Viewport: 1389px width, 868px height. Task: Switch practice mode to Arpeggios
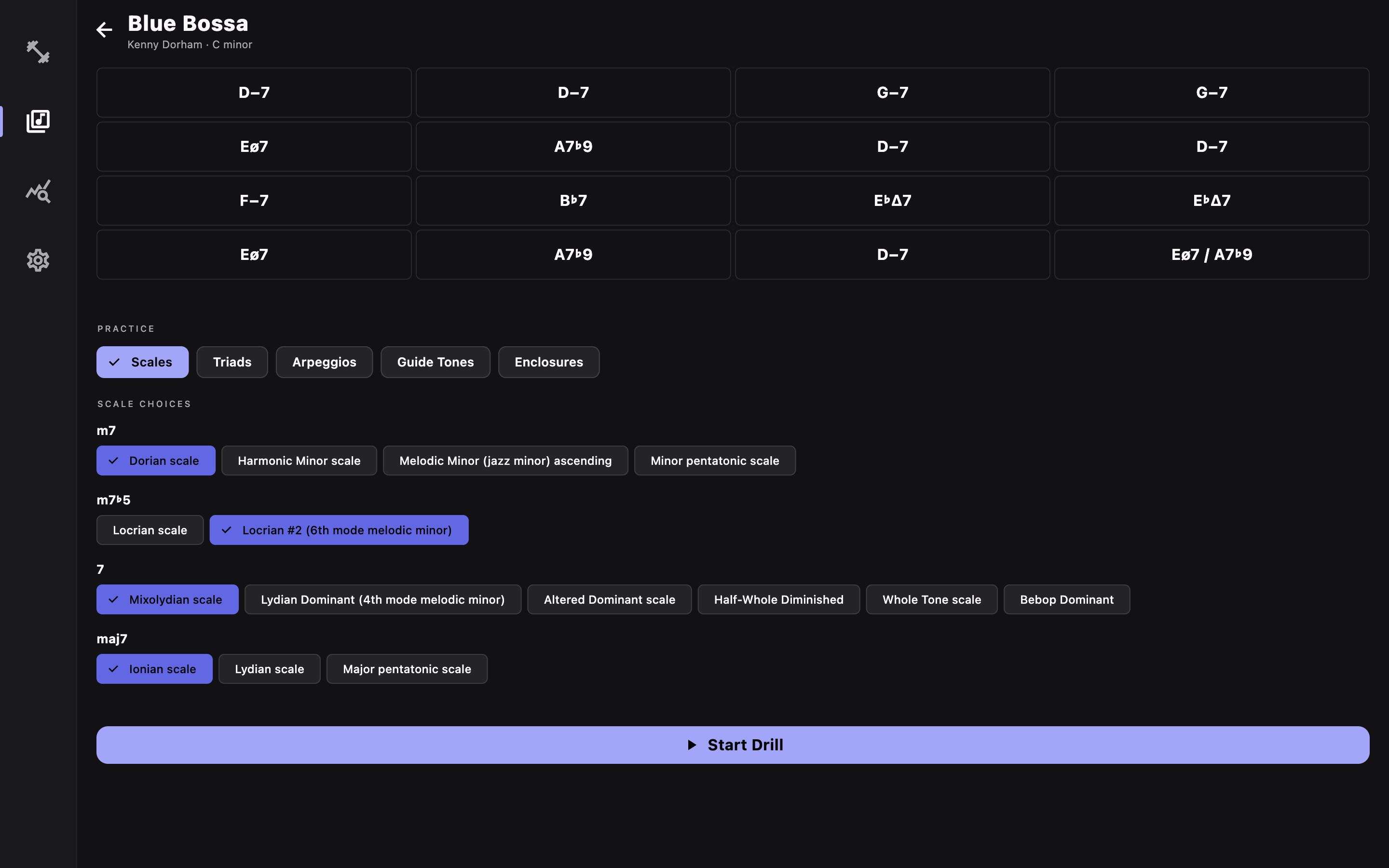coord(324,362)
